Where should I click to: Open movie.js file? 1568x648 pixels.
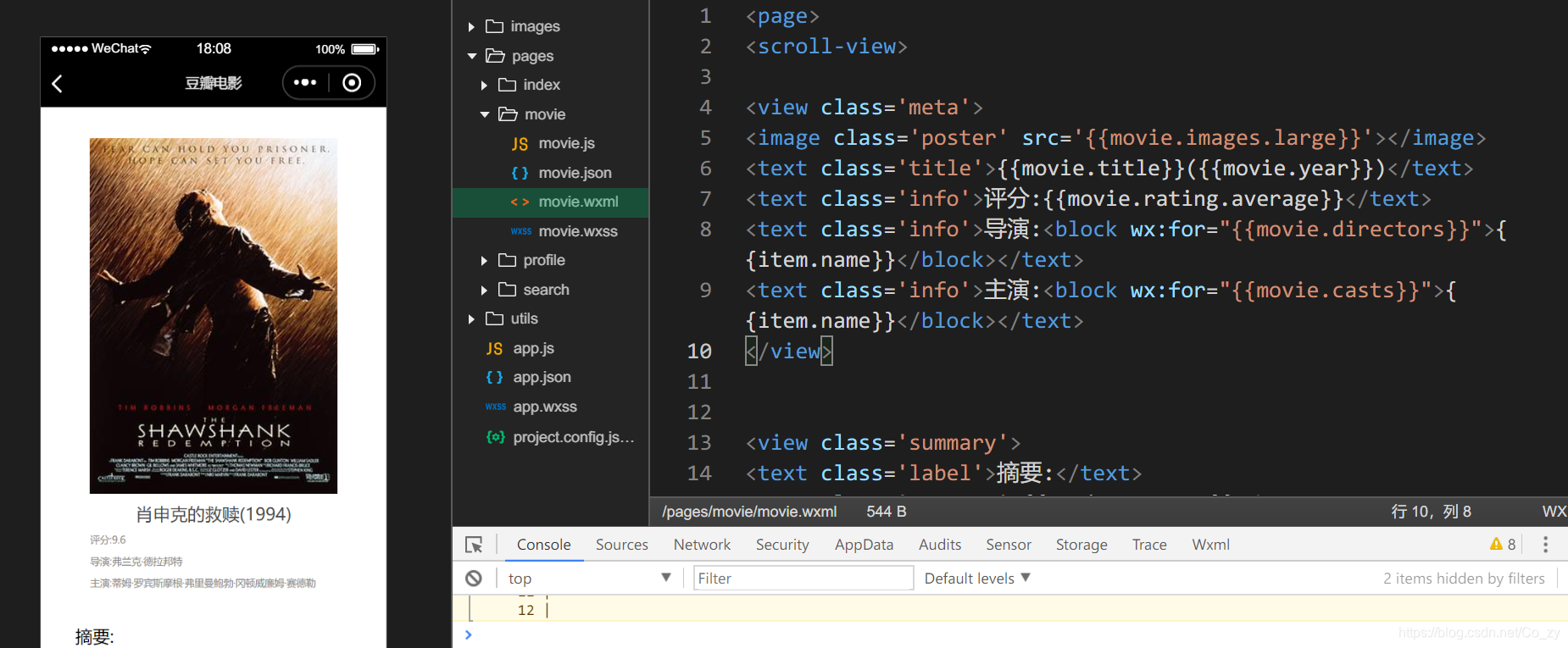coord(566,143)
